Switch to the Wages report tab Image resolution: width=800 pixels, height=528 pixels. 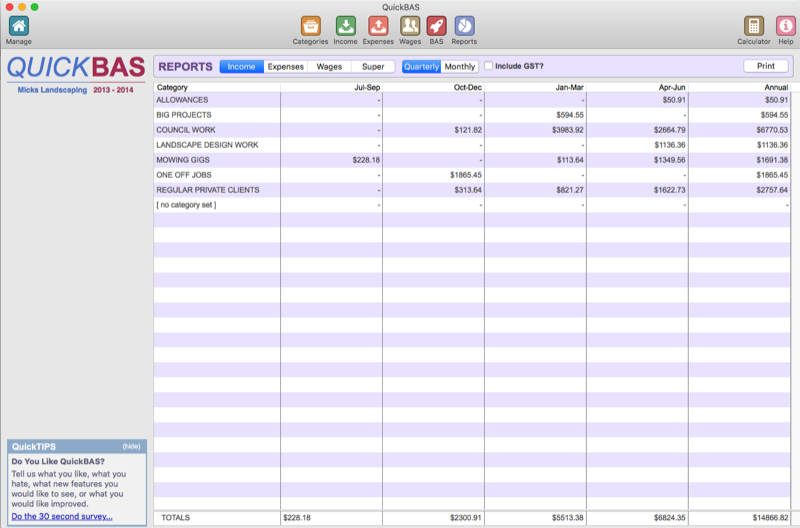[329, 67]
